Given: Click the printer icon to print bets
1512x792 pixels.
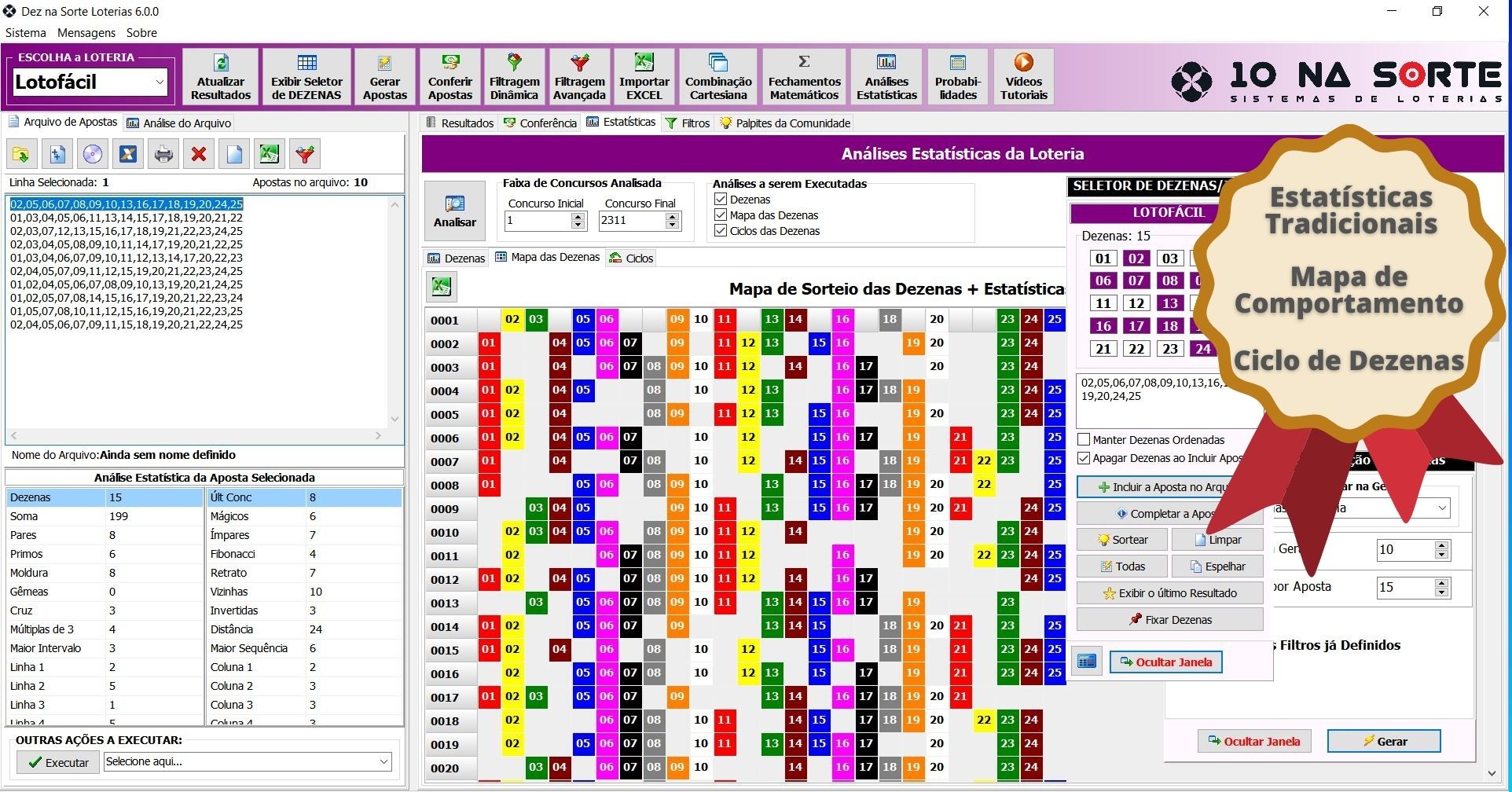Looking at the screenshot, I should [163, 154].
